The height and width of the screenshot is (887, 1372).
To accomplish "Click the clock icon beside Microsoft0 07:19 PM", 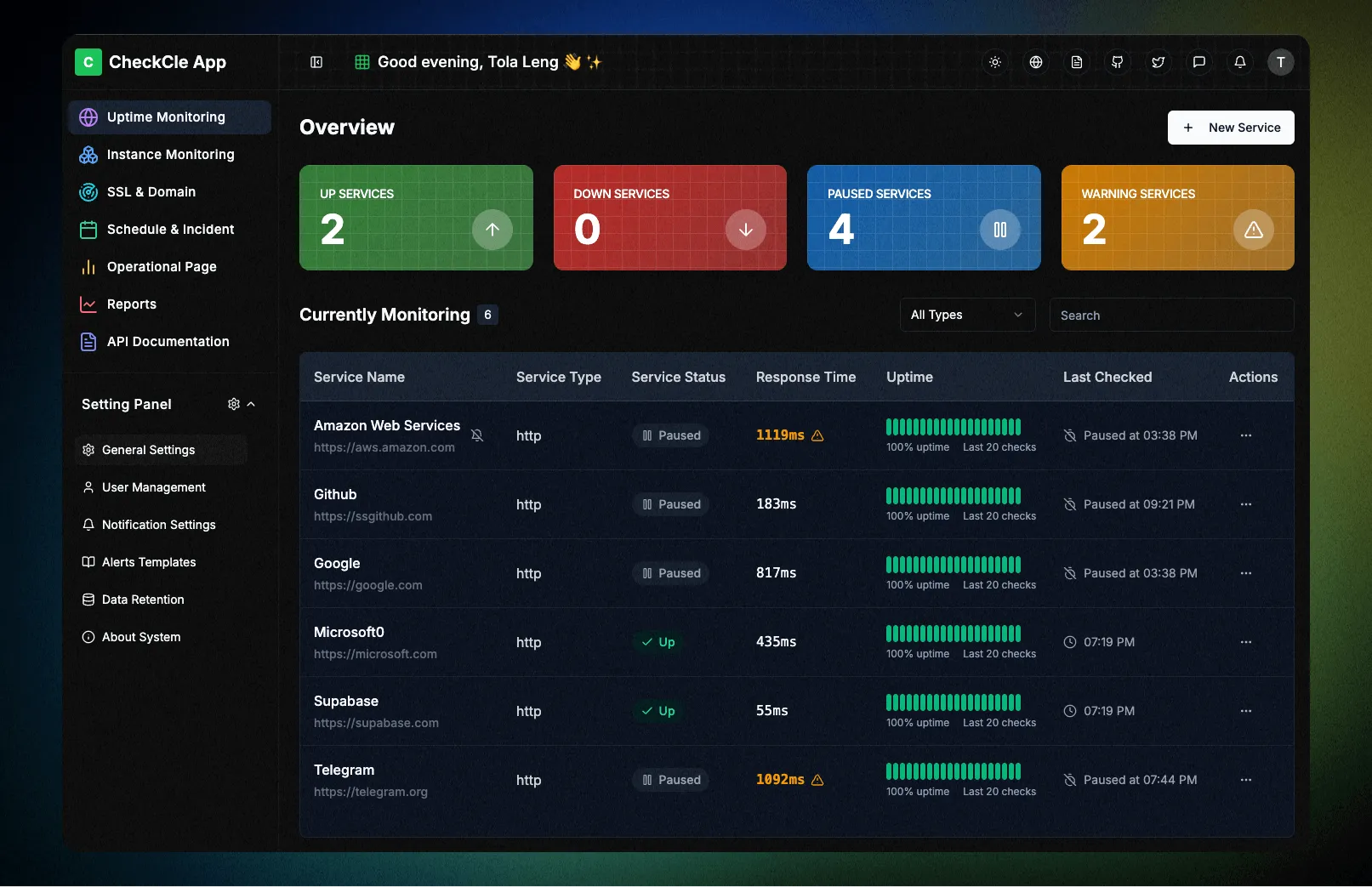I will coord(1070,642).
